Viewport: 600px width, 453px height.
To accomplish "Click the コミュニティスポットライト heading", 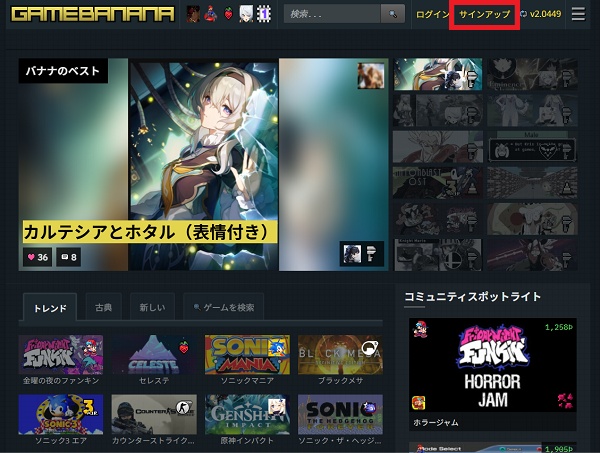I will point(473,297).
